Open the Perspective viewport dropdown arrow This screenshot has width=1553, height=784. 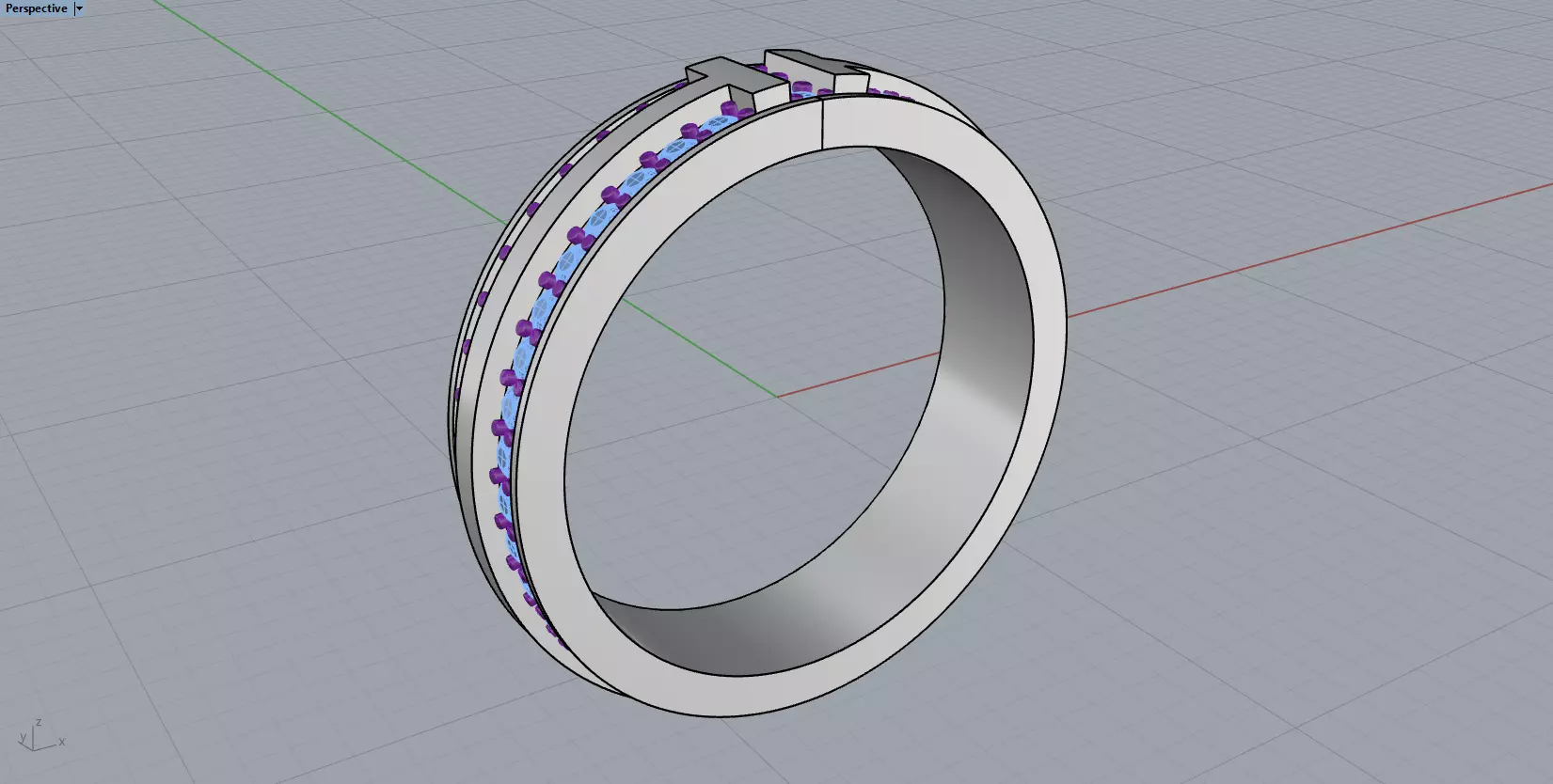pos(79,8)
